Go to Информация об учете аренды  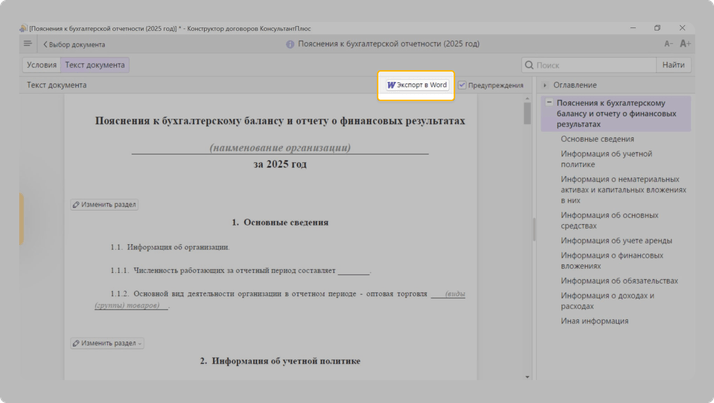coord(616,240)
